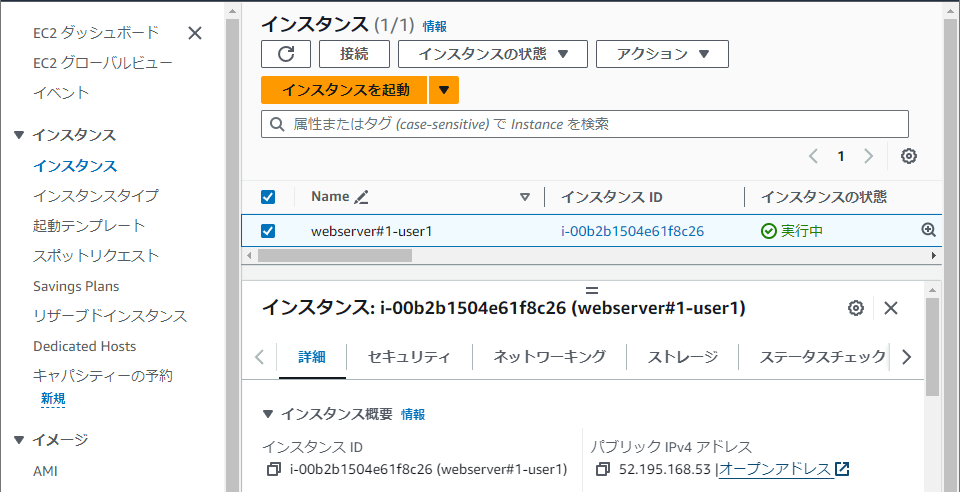Screen dimensions: 960x492
Task: Click the インスタンス ID column header
Action: [x=612, y=197]
